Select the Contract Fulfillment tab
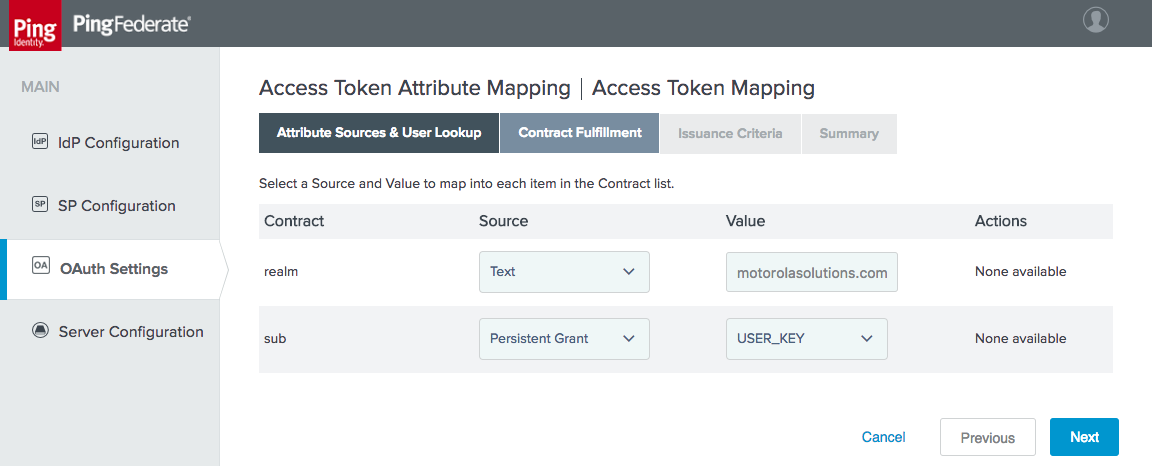The width and height of the screenshot is (1152, 466). click(x=580, y=133)
